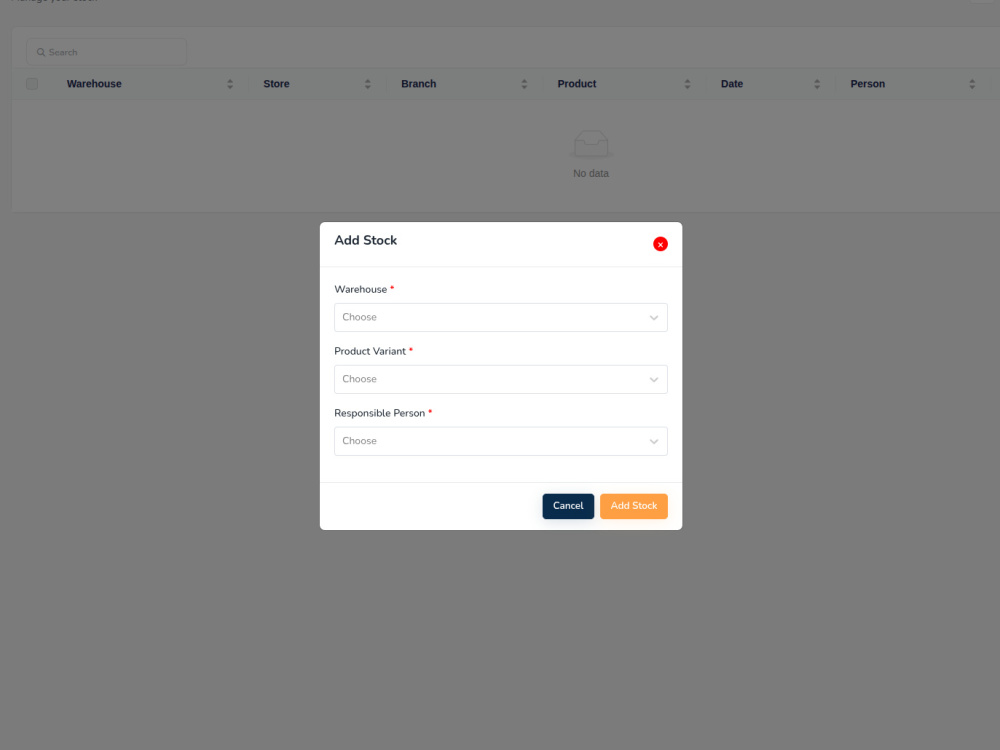Viewport: 1000px width, 750px height.
Task: Click the Cancel button
Action: (x=568, y=506)
